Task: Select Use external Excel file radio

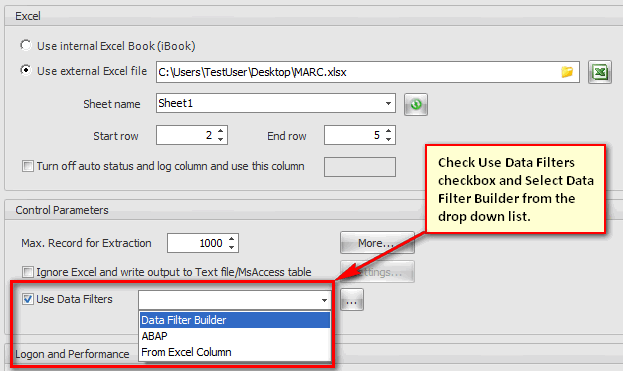Action: click(x=26, y=70)
